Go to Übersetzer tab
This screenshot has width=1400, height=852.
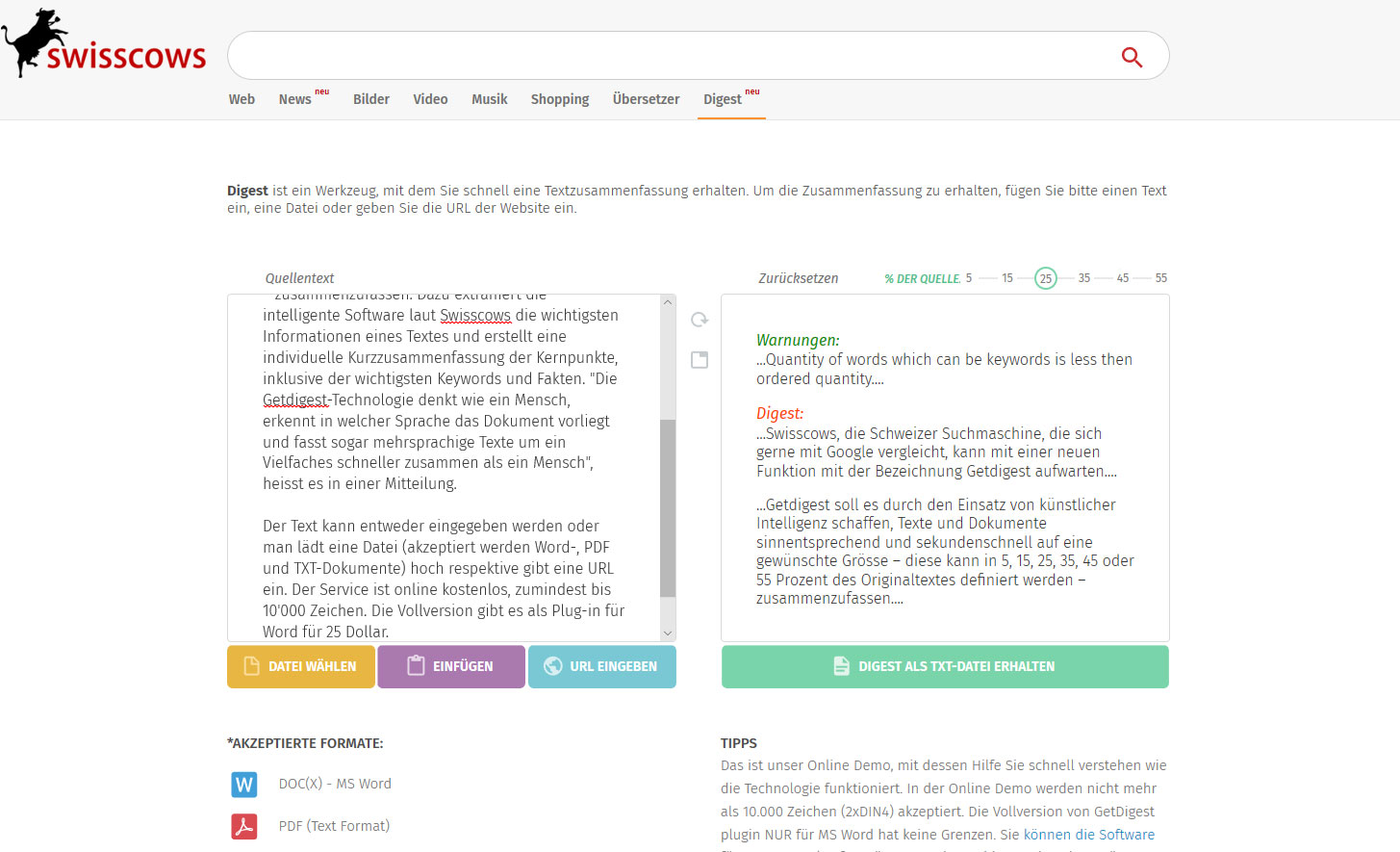646,99
